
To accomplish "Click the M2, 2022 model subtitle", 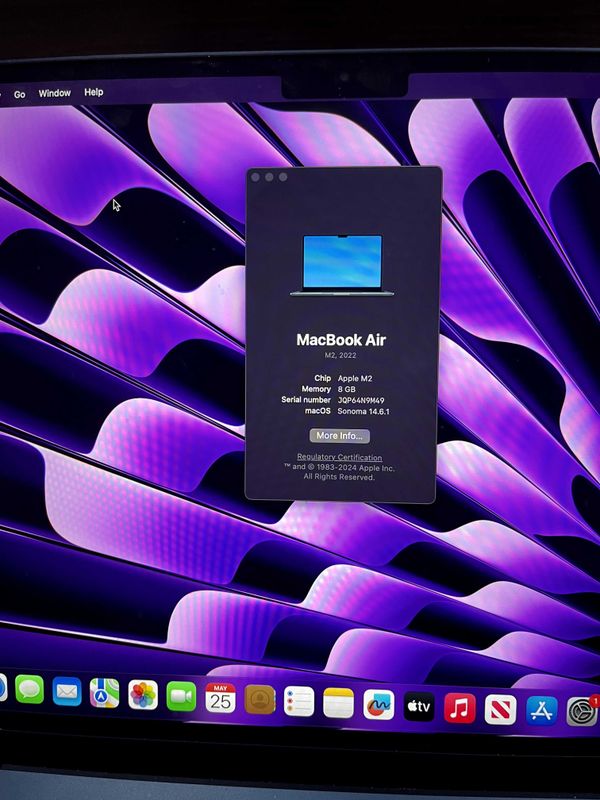I will pyautogui.click(x=340, y=355).
